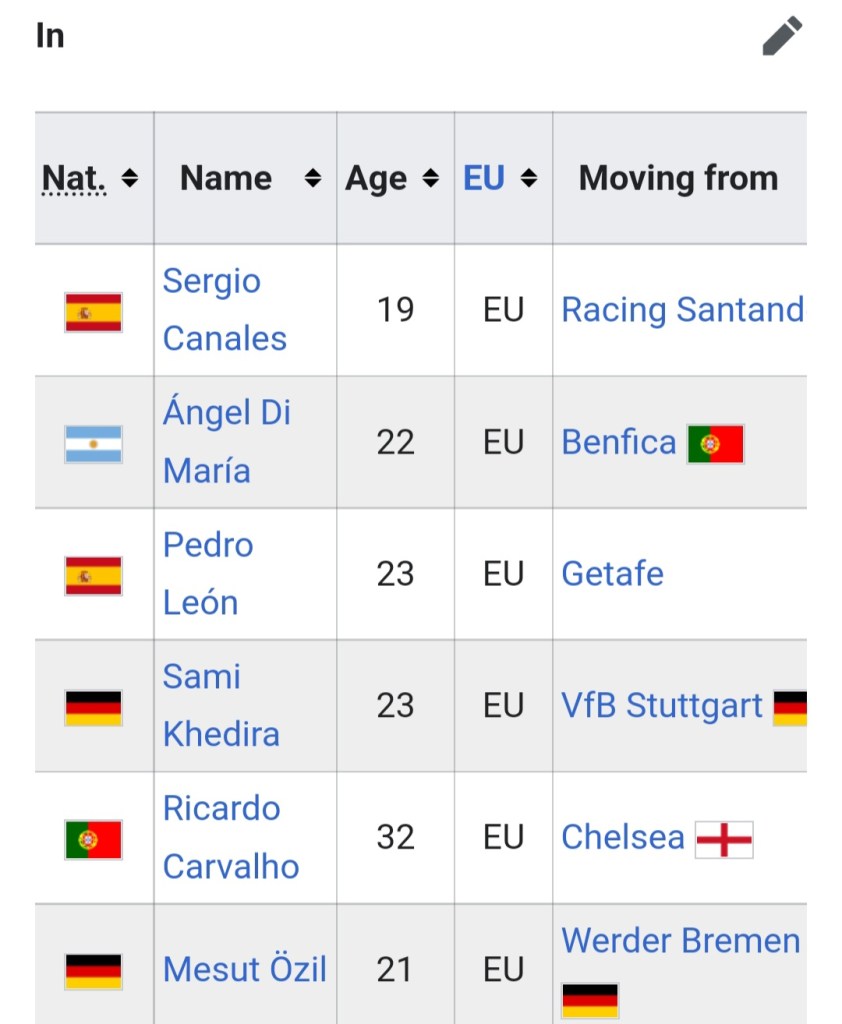Open the EU header link
This screenshot has width=842, height=1024.
(484, 178)
